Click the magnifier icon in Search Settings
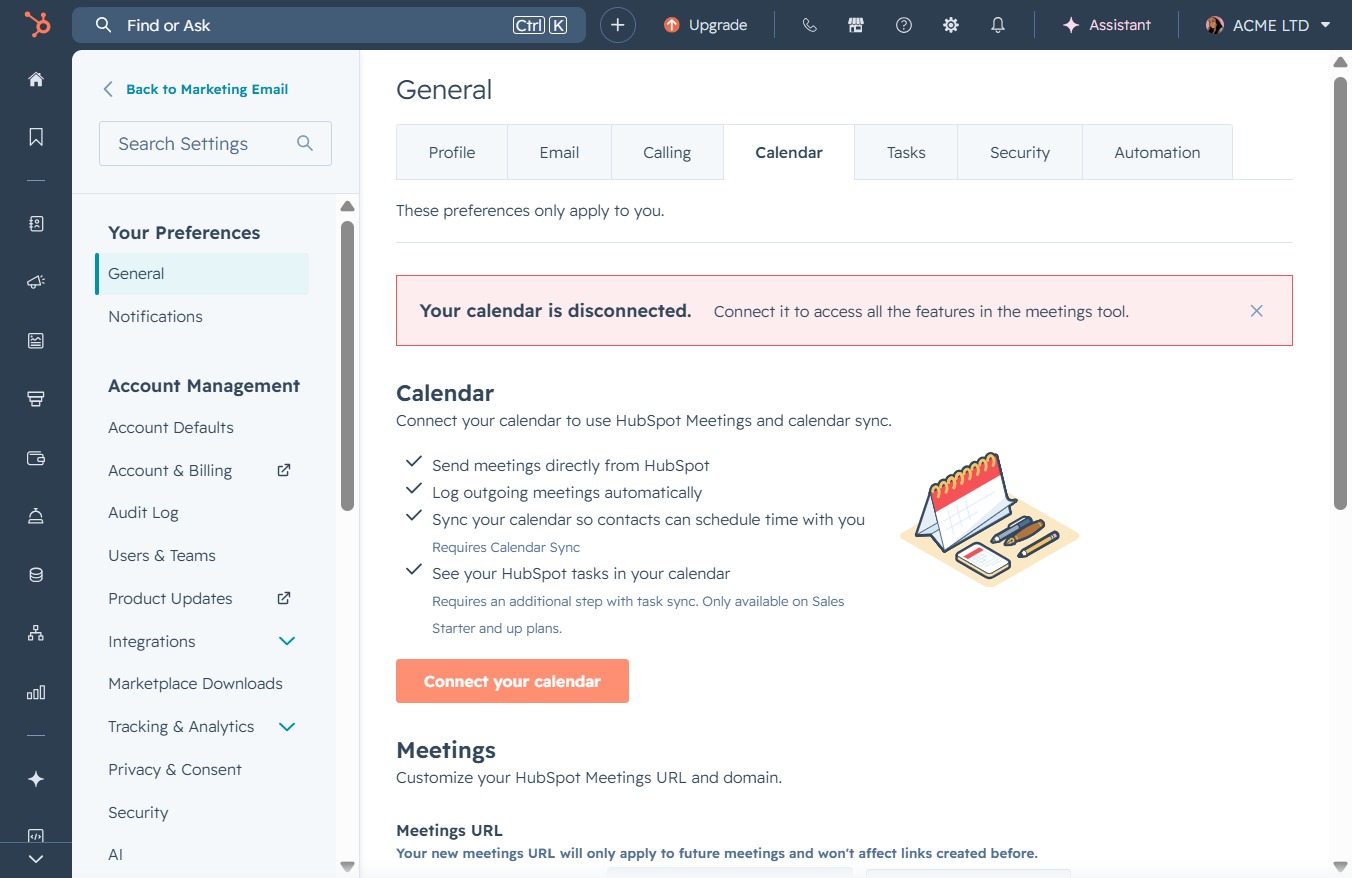 click(305, 143)
